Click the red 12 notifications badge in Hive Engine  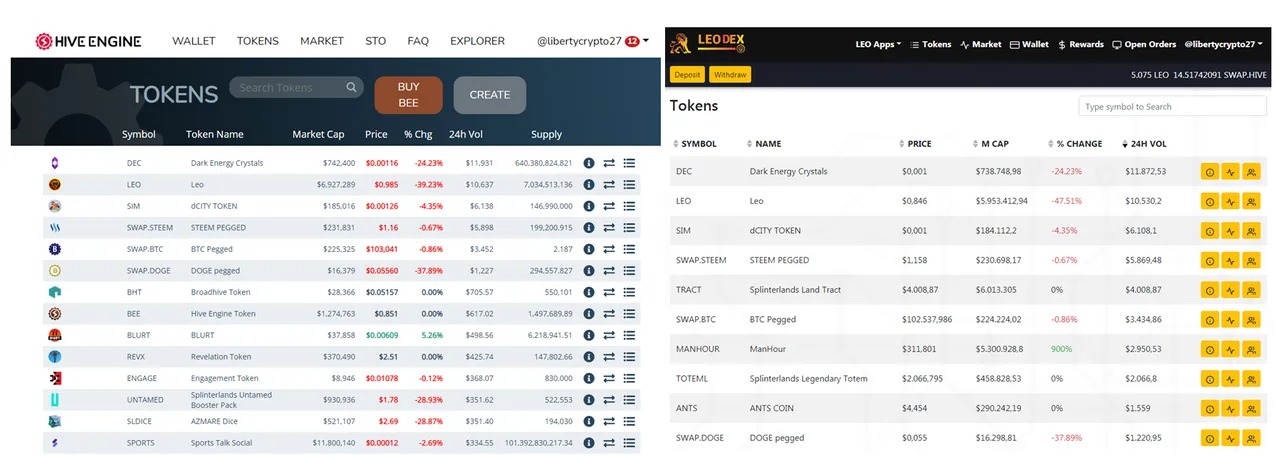pyautogui.click(x=632, y=42)
